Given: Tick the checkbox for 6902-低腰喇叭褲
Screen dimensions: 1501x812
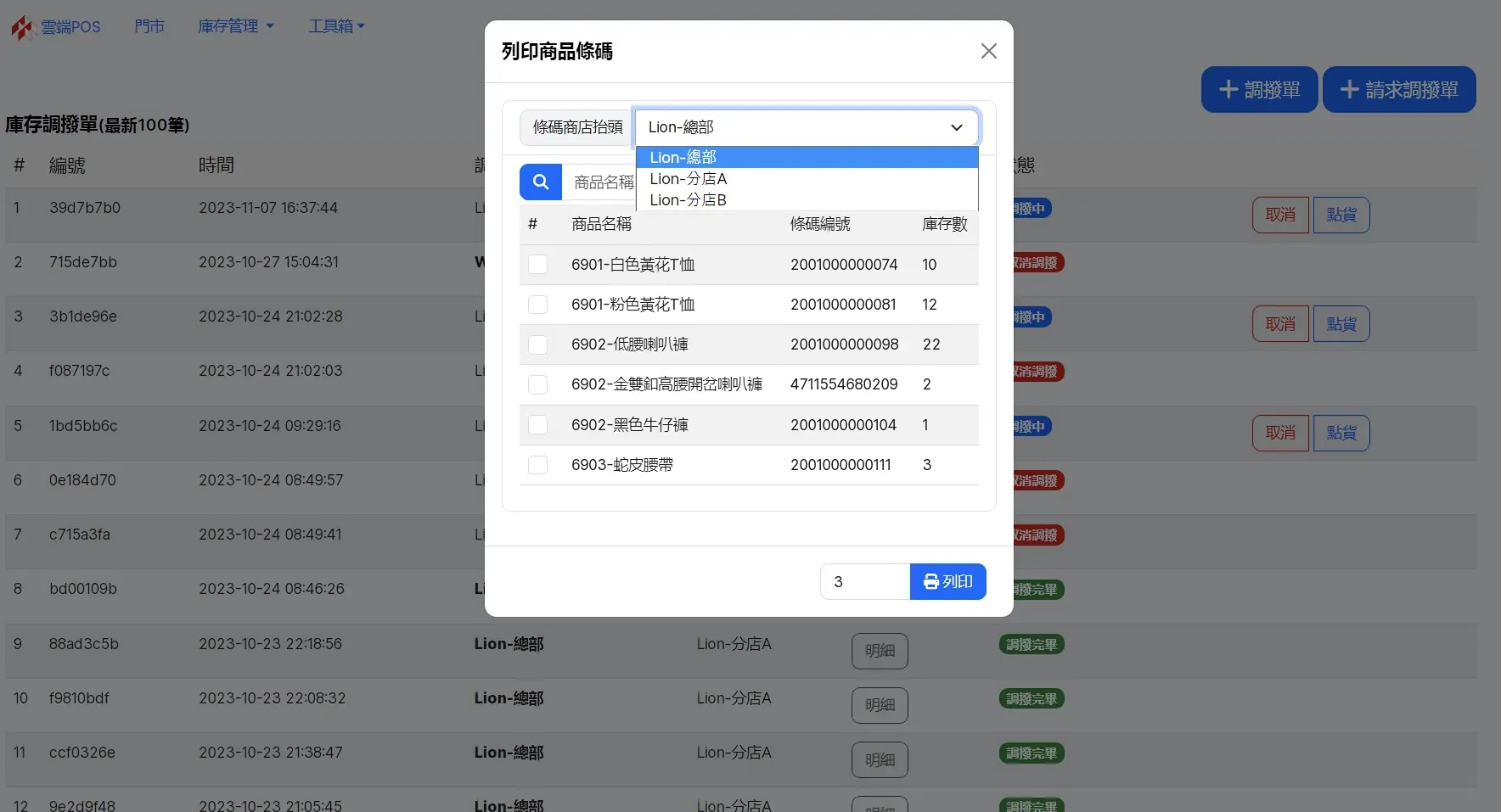Looking at the screenshot, I should point(538,344).
